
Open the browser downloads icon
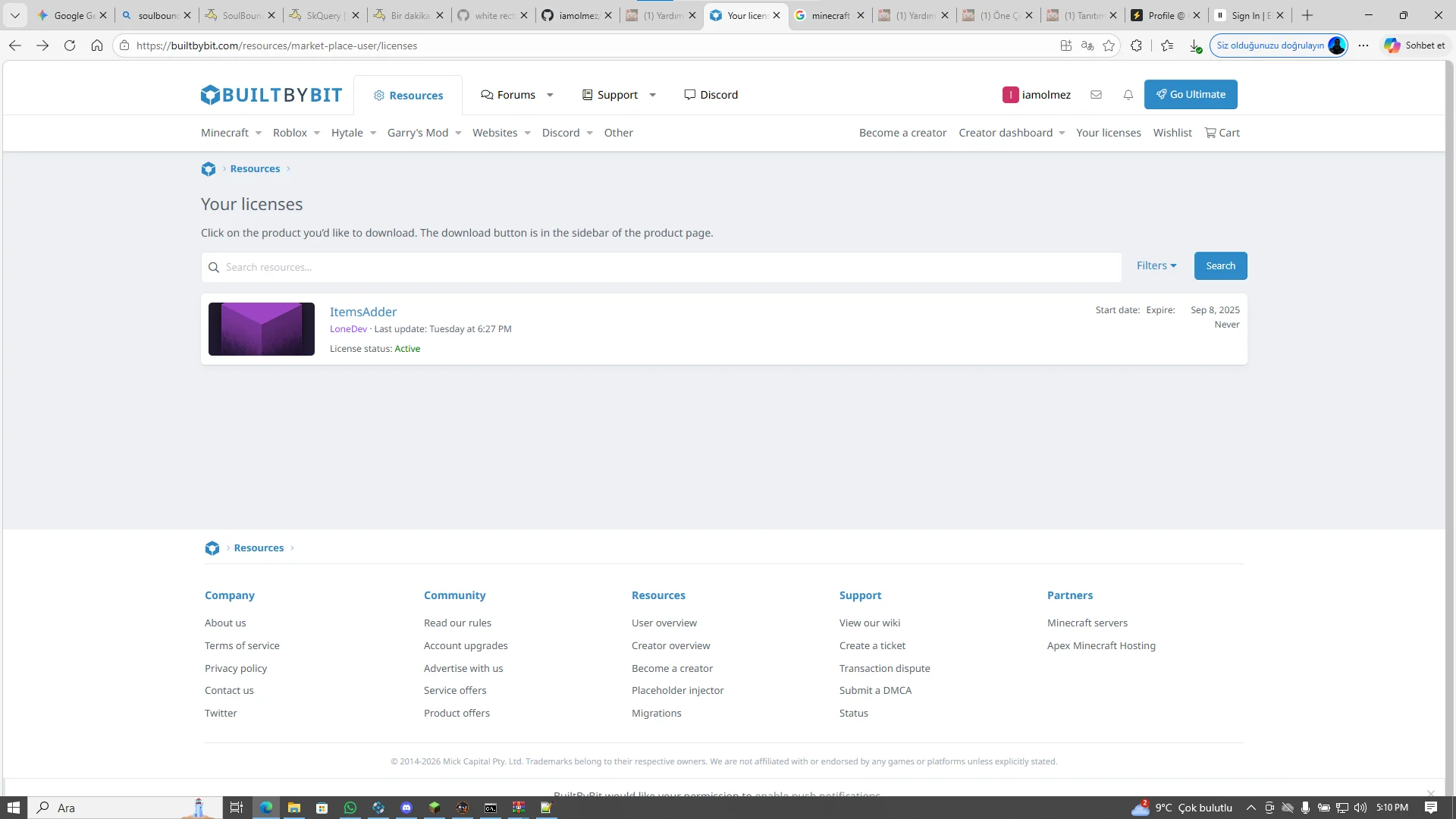1195,45
